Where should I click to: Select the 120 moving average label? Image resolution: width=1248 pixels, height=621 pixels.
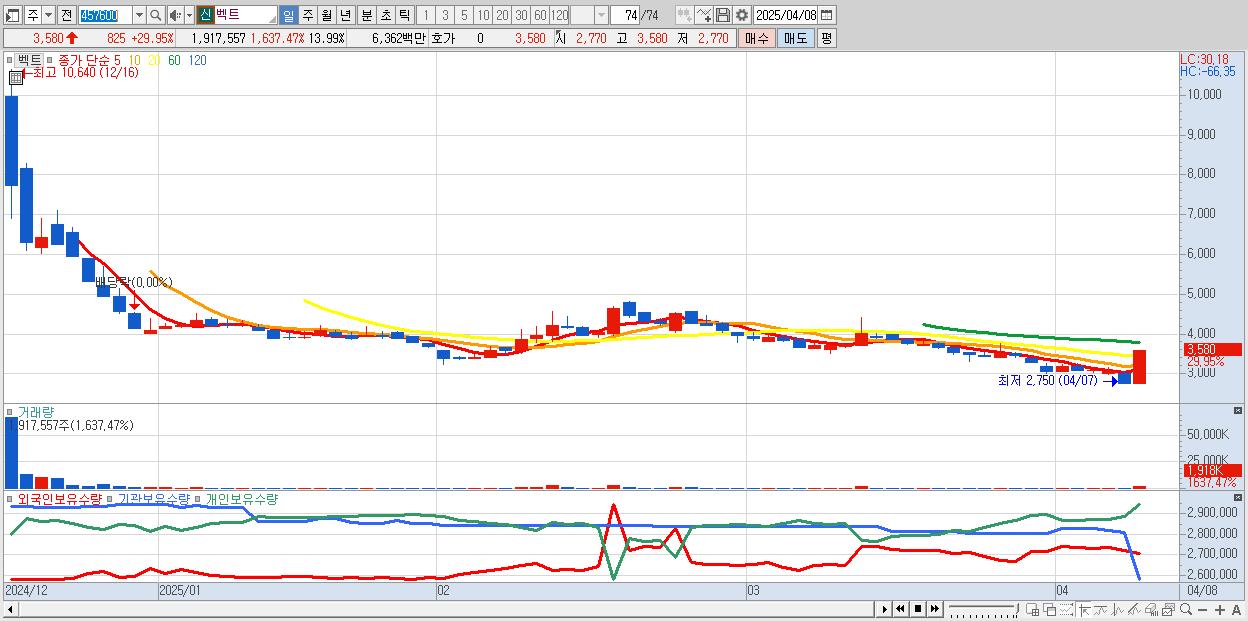click(198, 60)
